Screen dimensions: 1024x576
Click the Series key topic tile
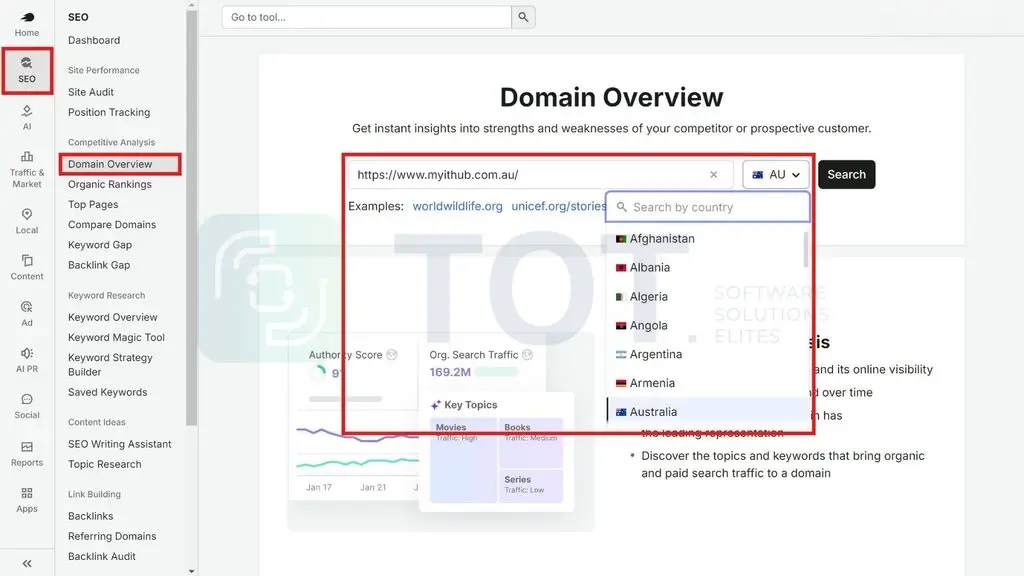click(531, 487)
